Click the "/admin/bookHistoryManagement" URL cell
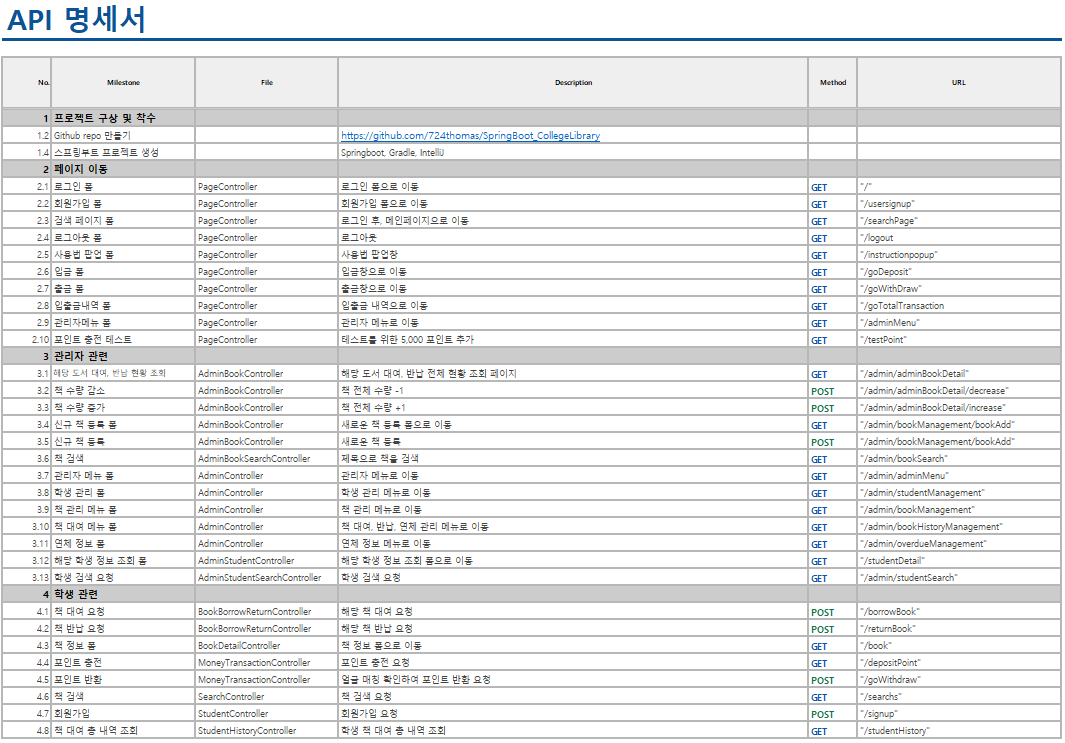 958,526
